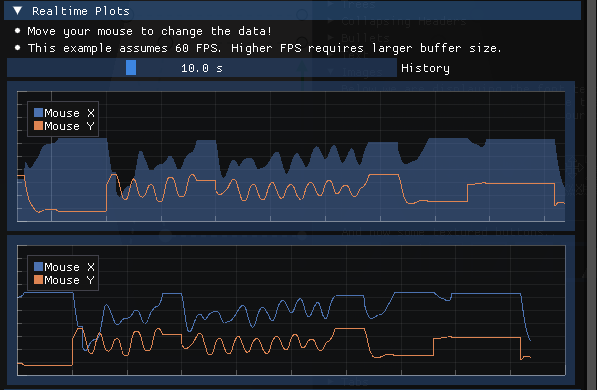Hide Mouse Y series via top legend label

(x=69, y=126)
